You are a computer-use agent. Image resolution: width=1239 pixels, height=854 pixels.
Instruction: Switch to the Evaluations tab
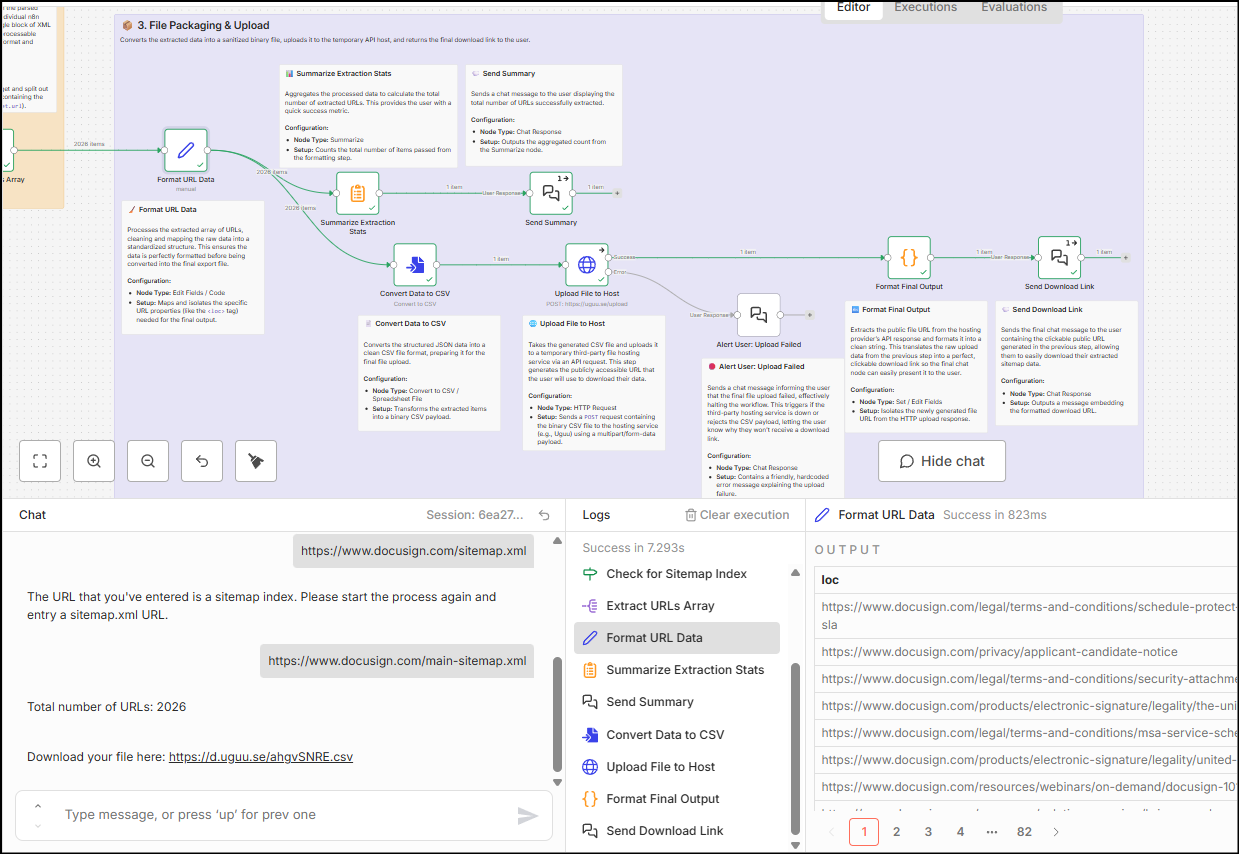pos(1014,8)
